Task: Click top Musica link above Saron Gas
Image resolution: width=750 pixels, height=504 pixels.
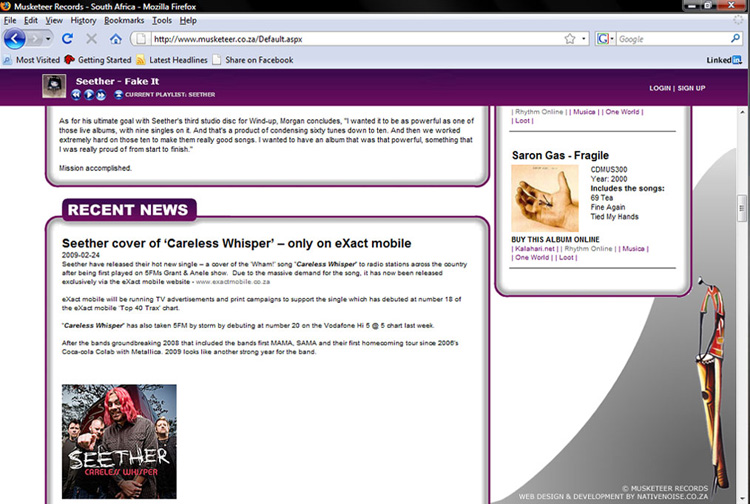Action: (x=584, y=112)
